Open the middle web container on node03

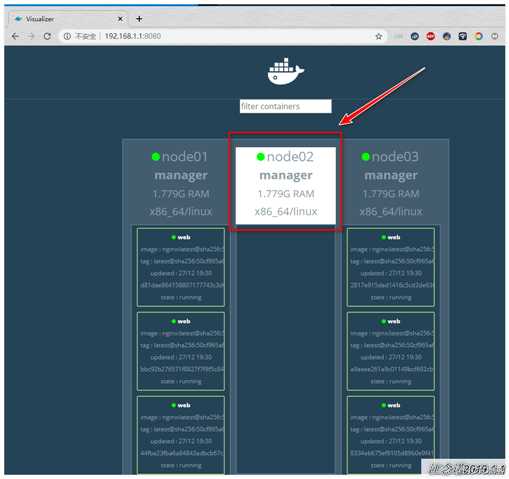click(391, 351)
